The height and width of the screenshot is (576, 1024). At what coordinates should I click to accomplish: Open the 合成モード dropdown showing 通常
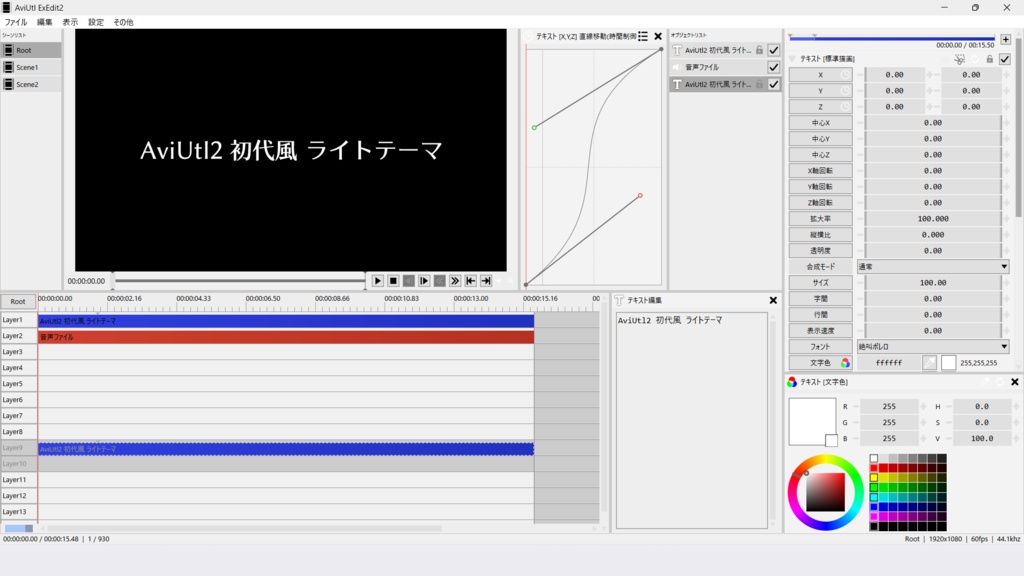point(933,266)
